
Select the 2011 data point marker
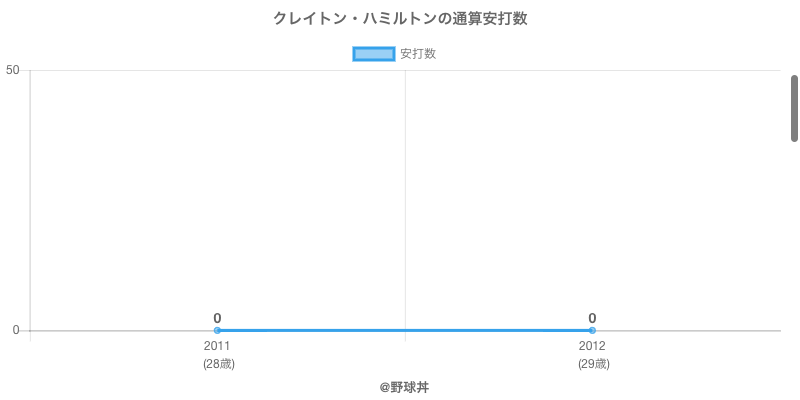(217, 330)
